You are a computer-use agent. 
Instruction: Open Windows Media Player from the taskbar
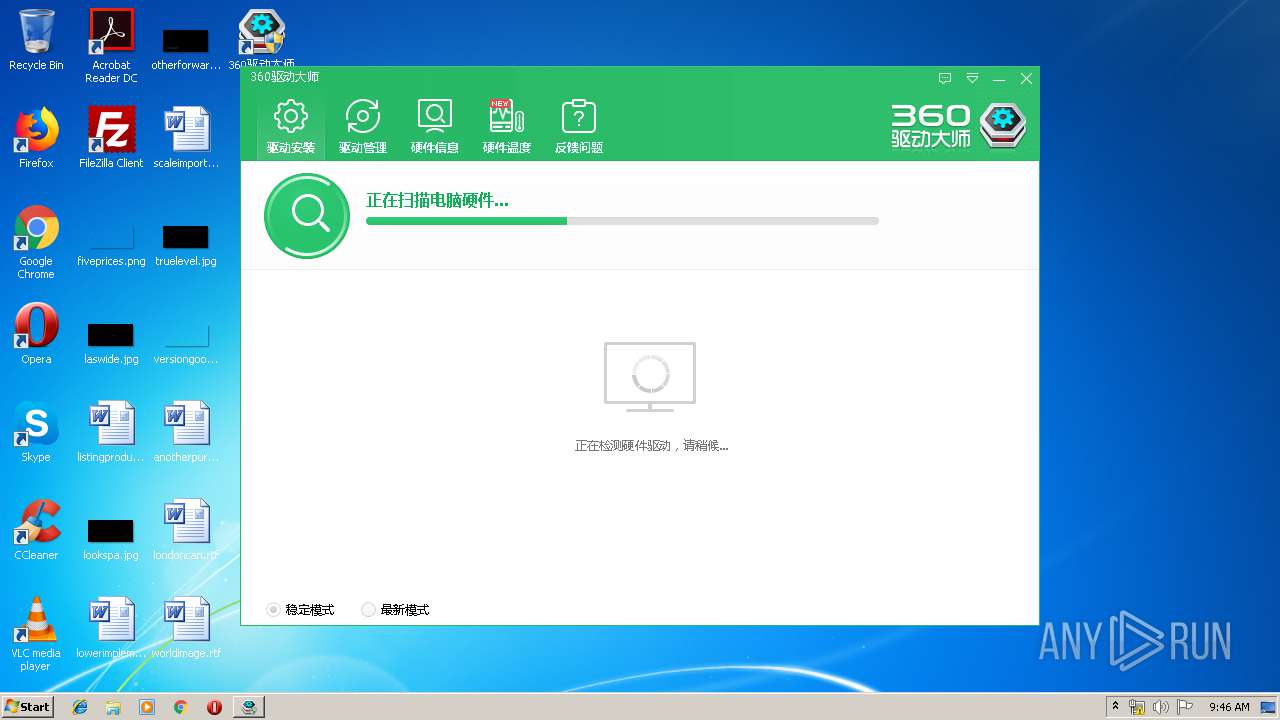(147, 707)
